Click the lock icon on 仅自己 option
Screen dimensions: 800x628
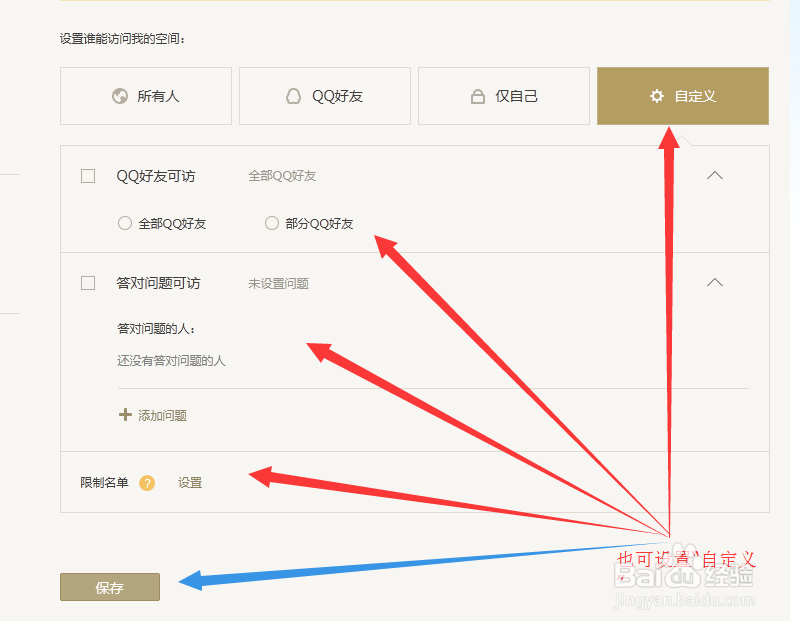(478, 95)
